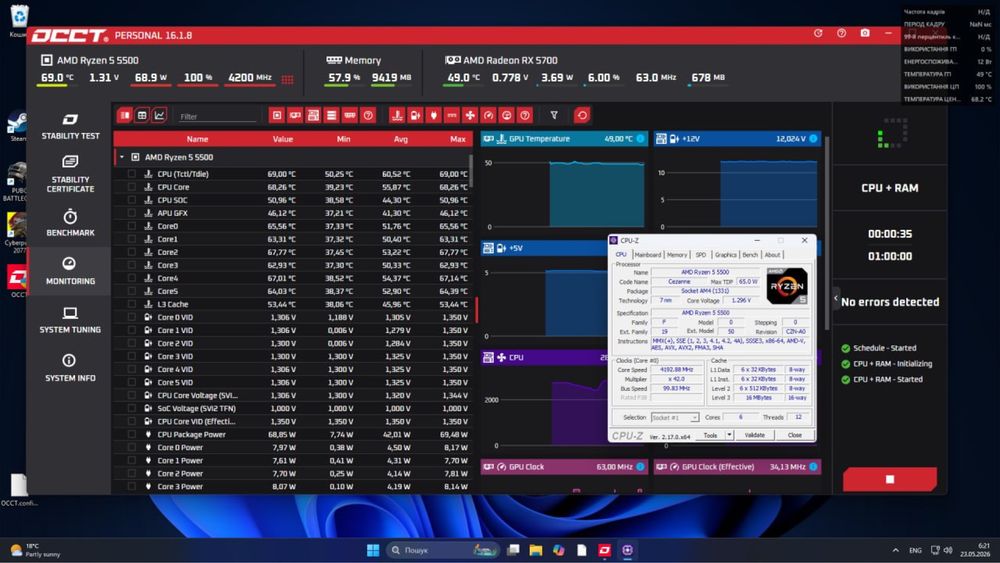Click the taskbar search box

[x=444, y=550]
